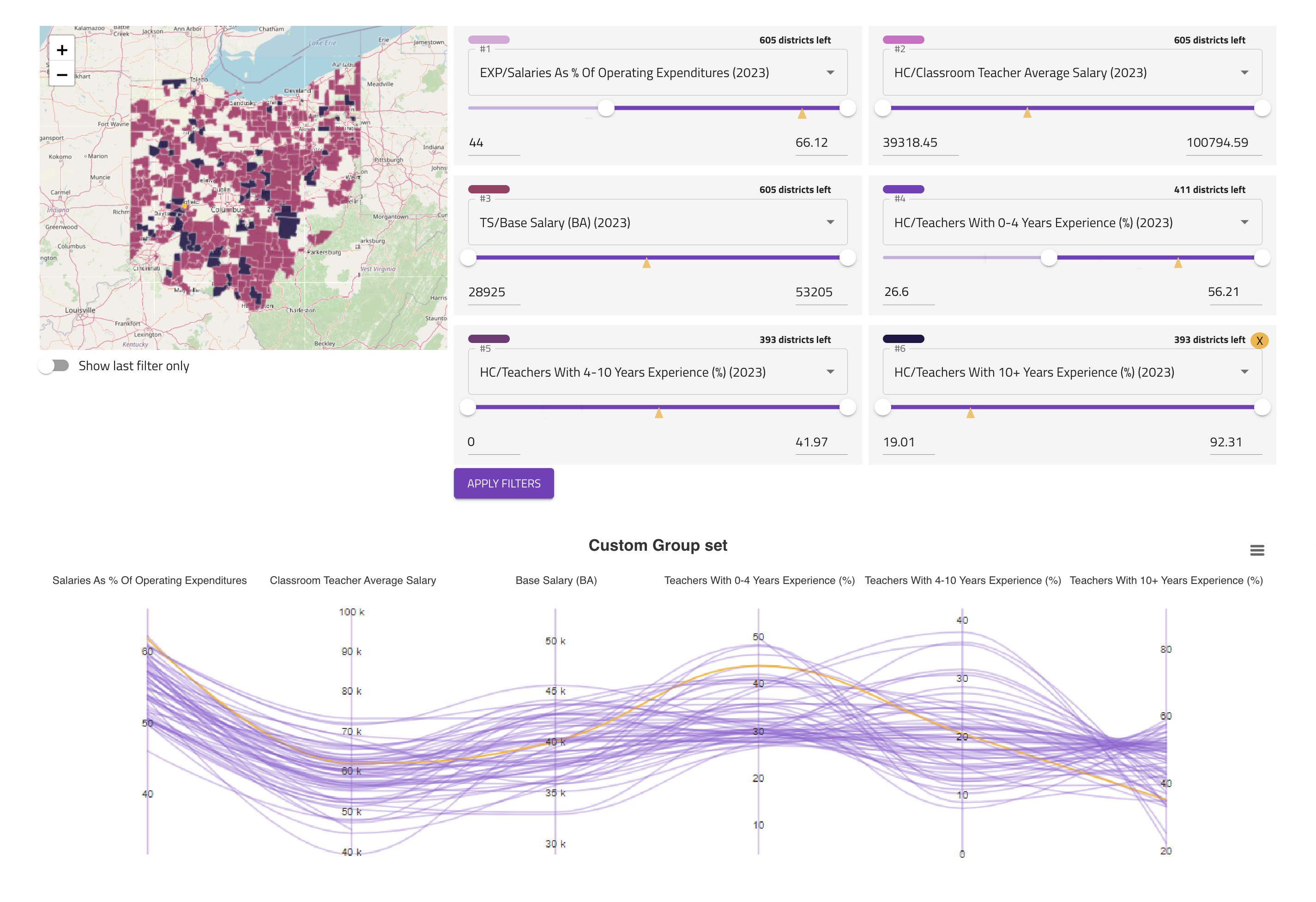The width and height of the screenshot is (1316, 902).
Task: Open the chart hamburger menu
Action: tap(1256, 550)
